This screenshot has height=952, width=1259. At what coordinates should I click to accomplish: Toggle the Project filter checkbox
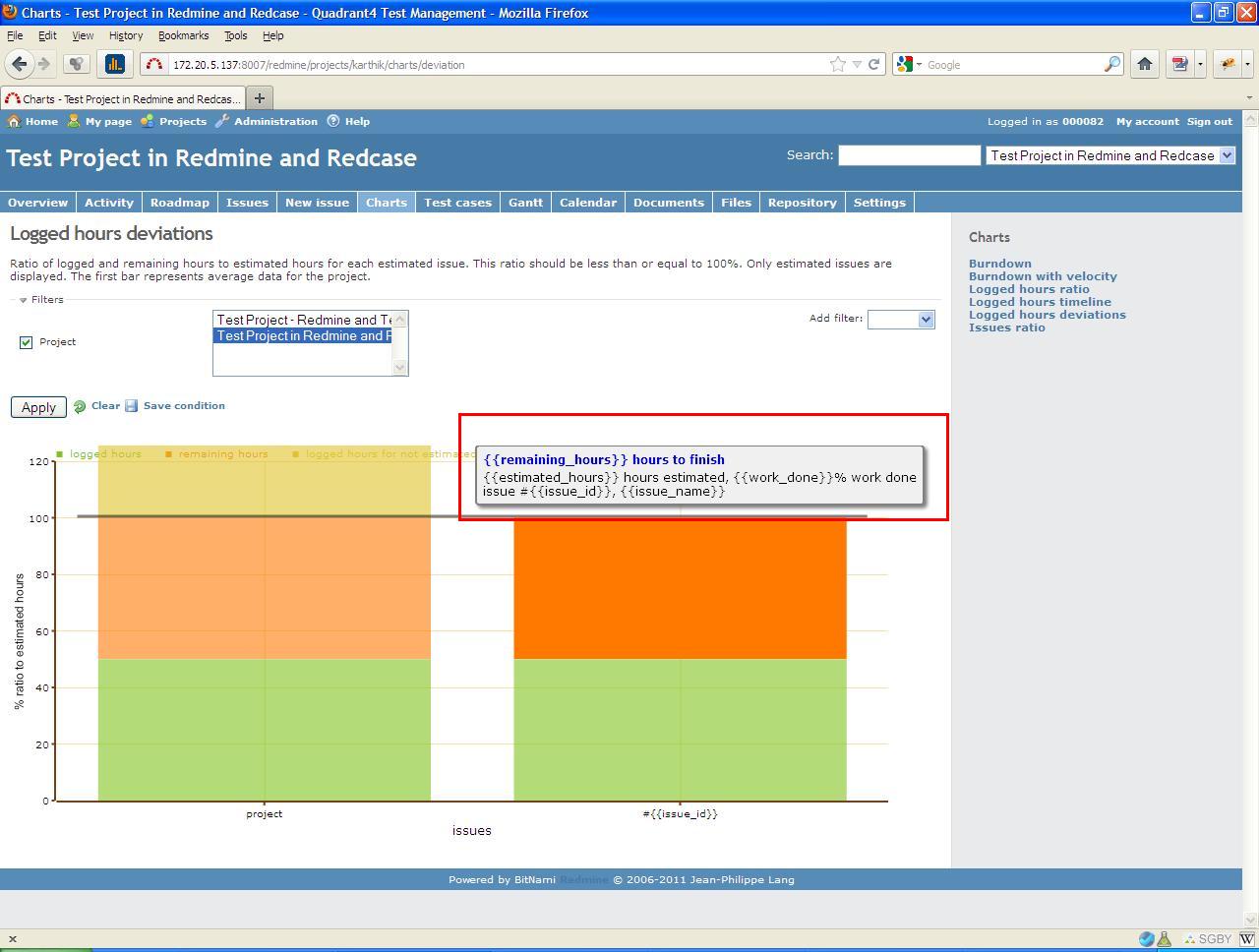(x=27, y=342)
